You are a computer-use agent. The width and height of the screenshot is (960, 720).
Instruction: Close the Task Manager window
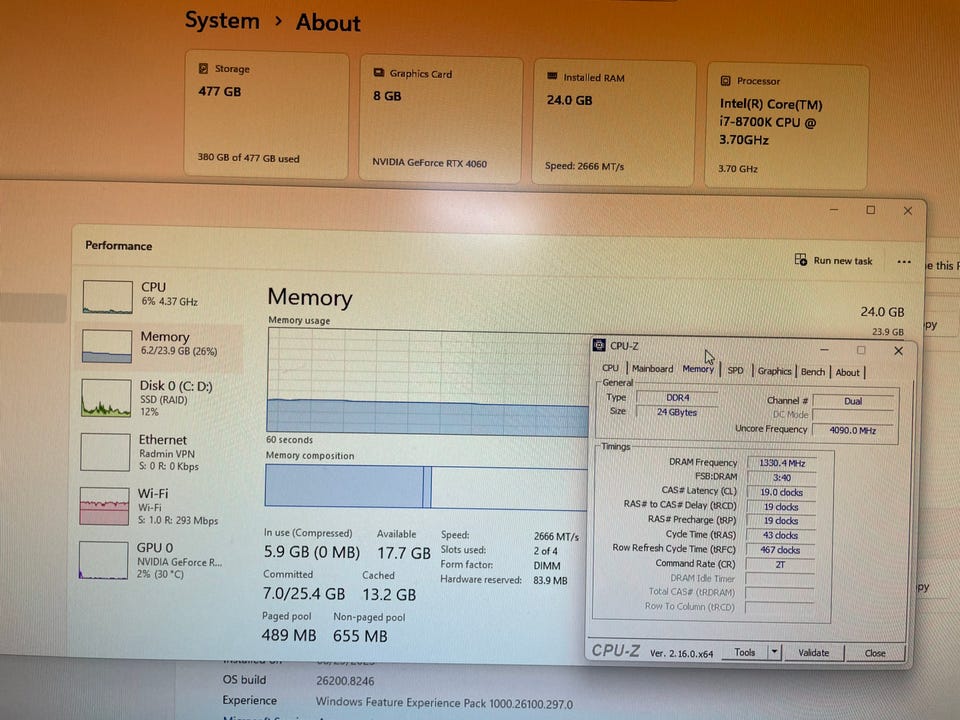point(908,211)
